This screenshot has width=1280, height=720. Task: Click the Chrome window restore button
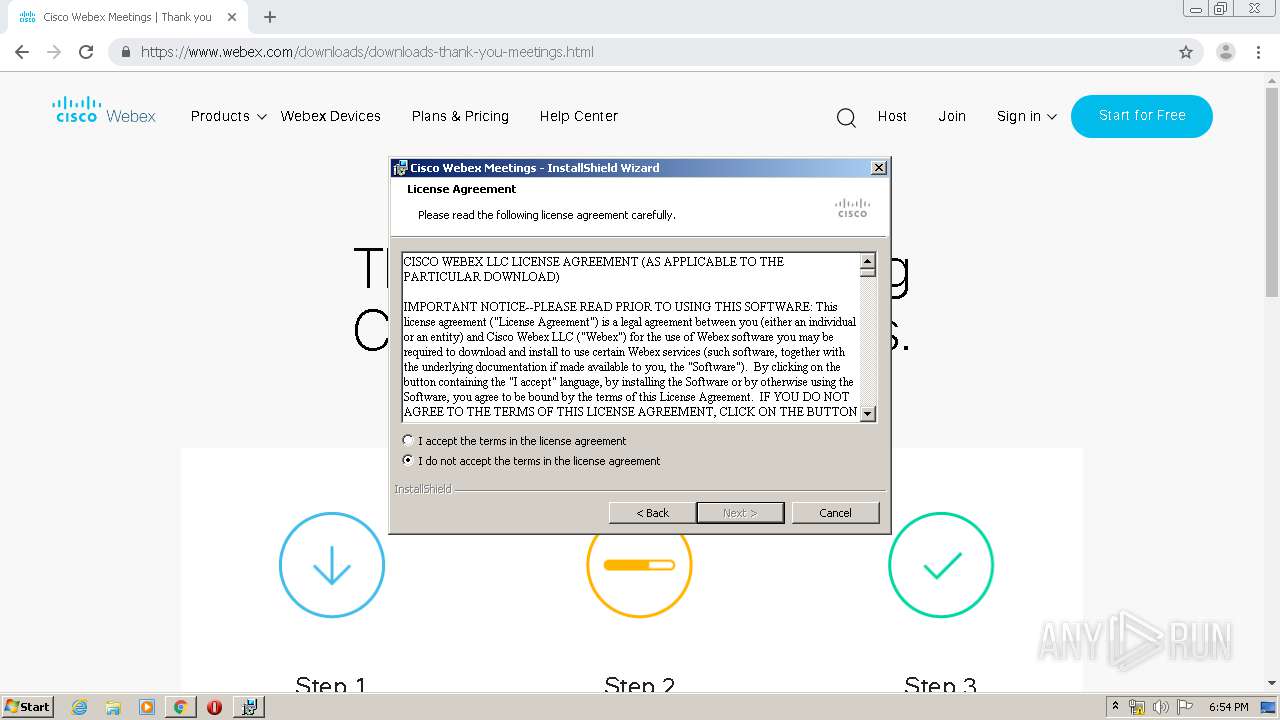(x=1220, y=8)
